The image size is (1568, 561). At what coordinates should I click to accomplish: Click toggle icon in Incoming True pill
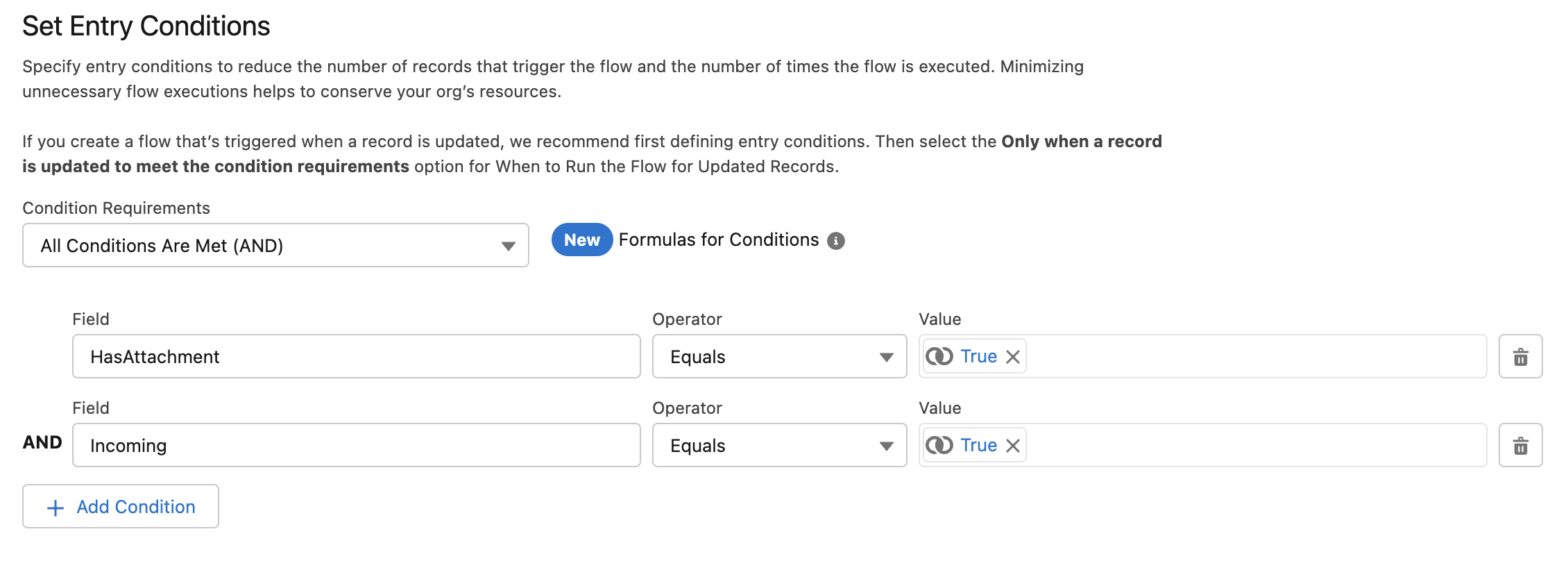click(x=939, y=445)
